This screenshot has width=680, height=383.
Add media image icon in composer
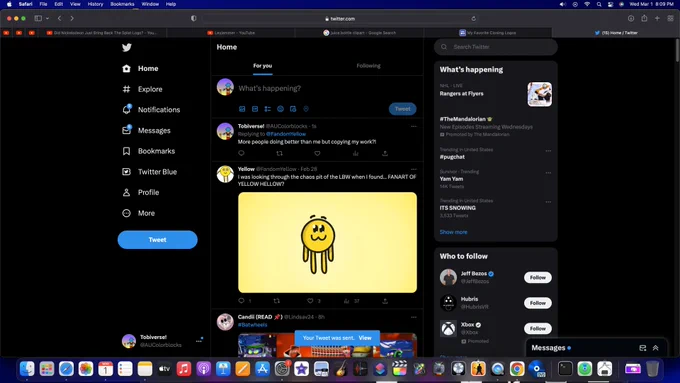[242, 109]
